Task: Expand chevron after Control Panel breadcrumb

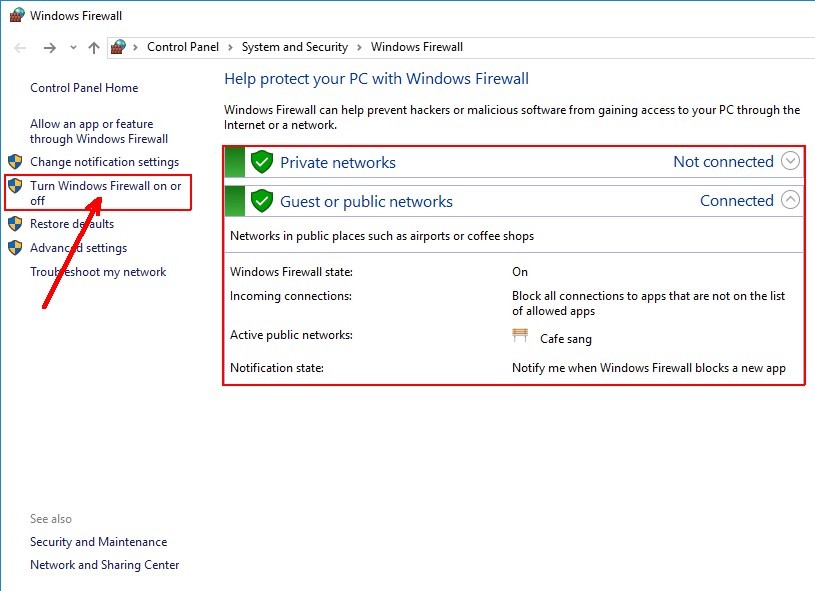Action: pos(230,47)
